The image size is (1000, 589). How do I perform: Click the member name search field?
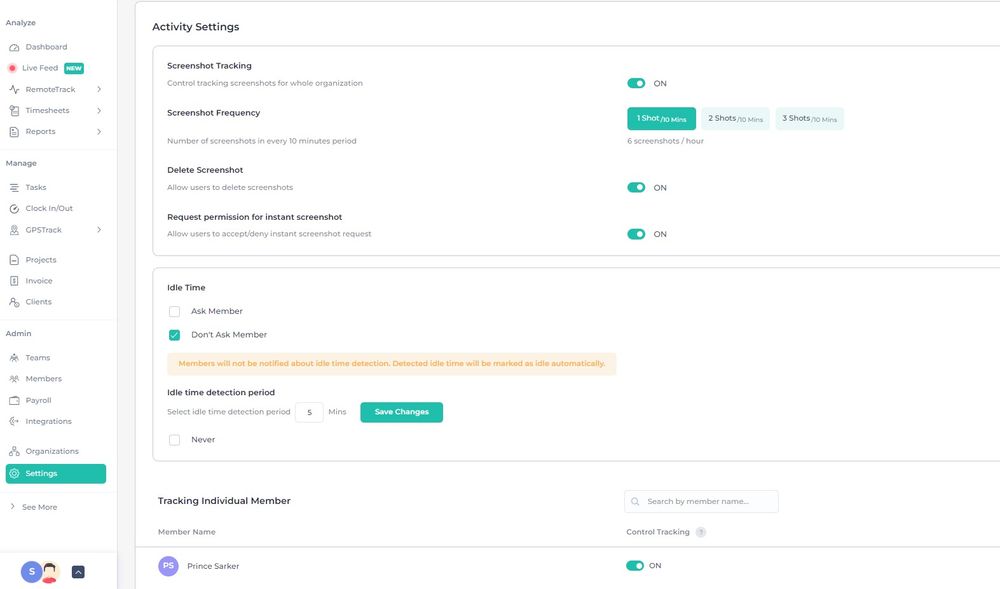click(x=700, y=501)
